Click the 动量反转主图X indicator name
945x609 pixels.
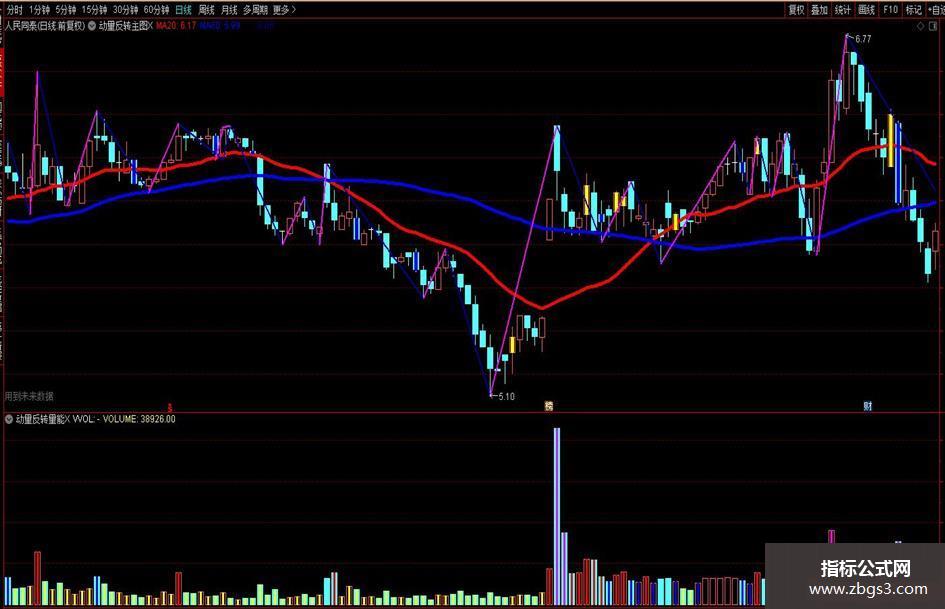(125, 26)
